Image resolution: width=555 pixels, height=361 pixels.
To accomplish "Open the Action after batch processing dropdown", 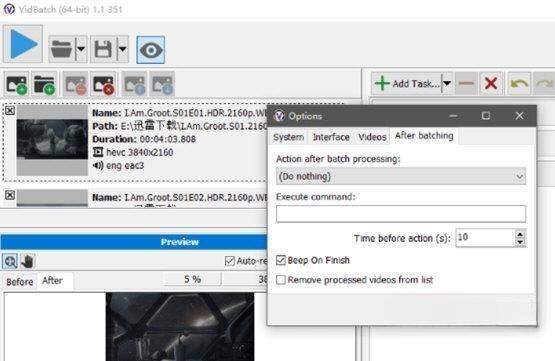I will pos(401,176).
